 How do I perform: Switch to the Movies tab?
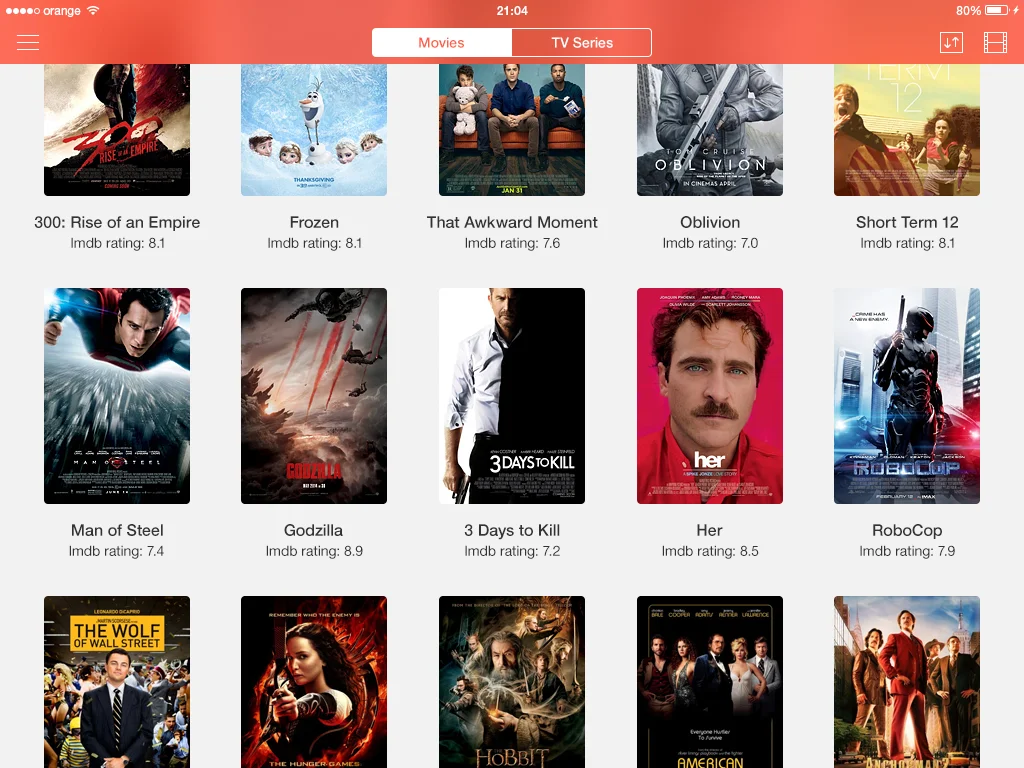click(x=441, y=42)
